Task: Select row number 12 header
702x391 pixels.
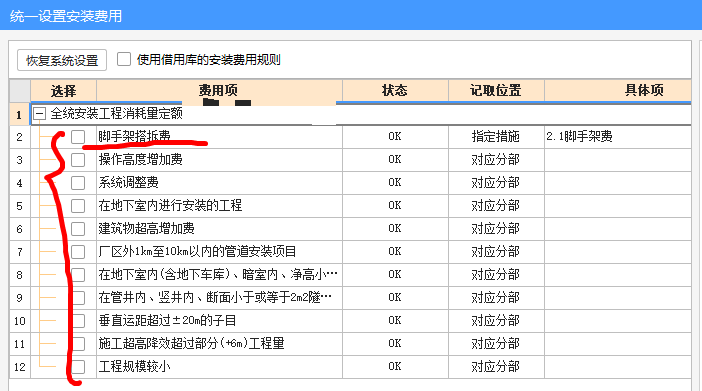Action: click(x=20, y=367)
